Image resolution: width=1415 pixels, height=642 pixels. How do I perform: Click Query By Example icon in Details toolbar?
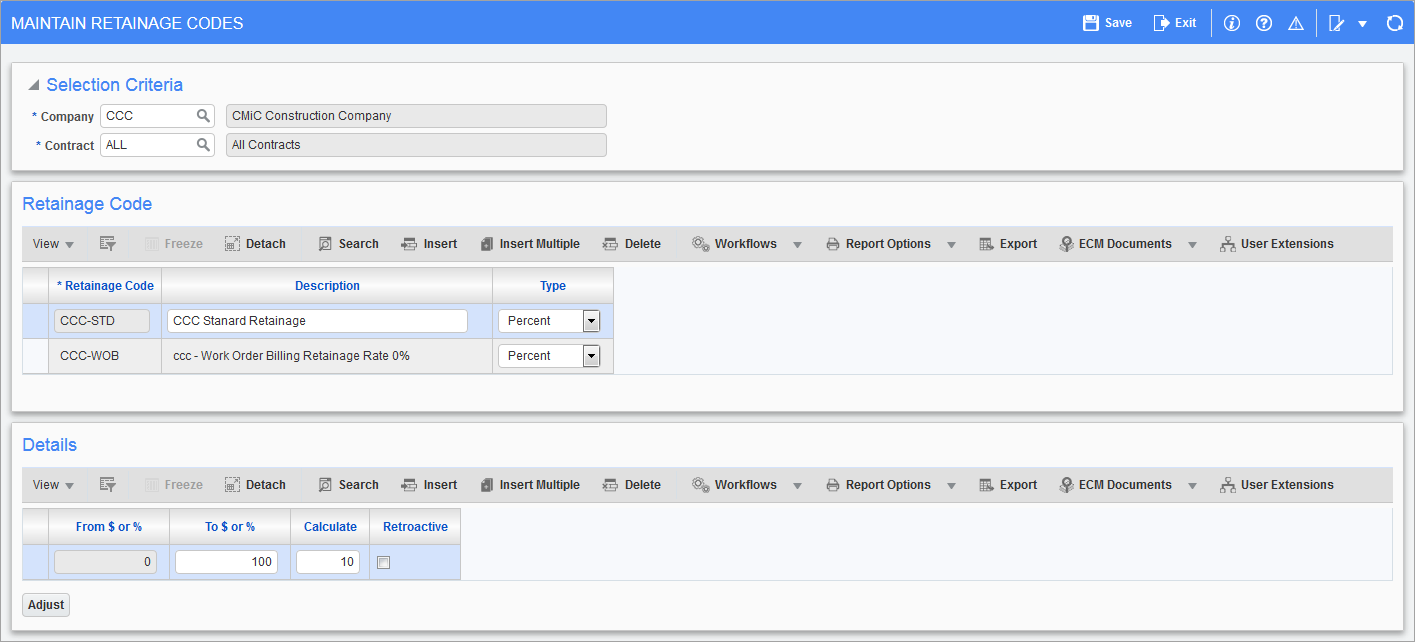(108, 485)
